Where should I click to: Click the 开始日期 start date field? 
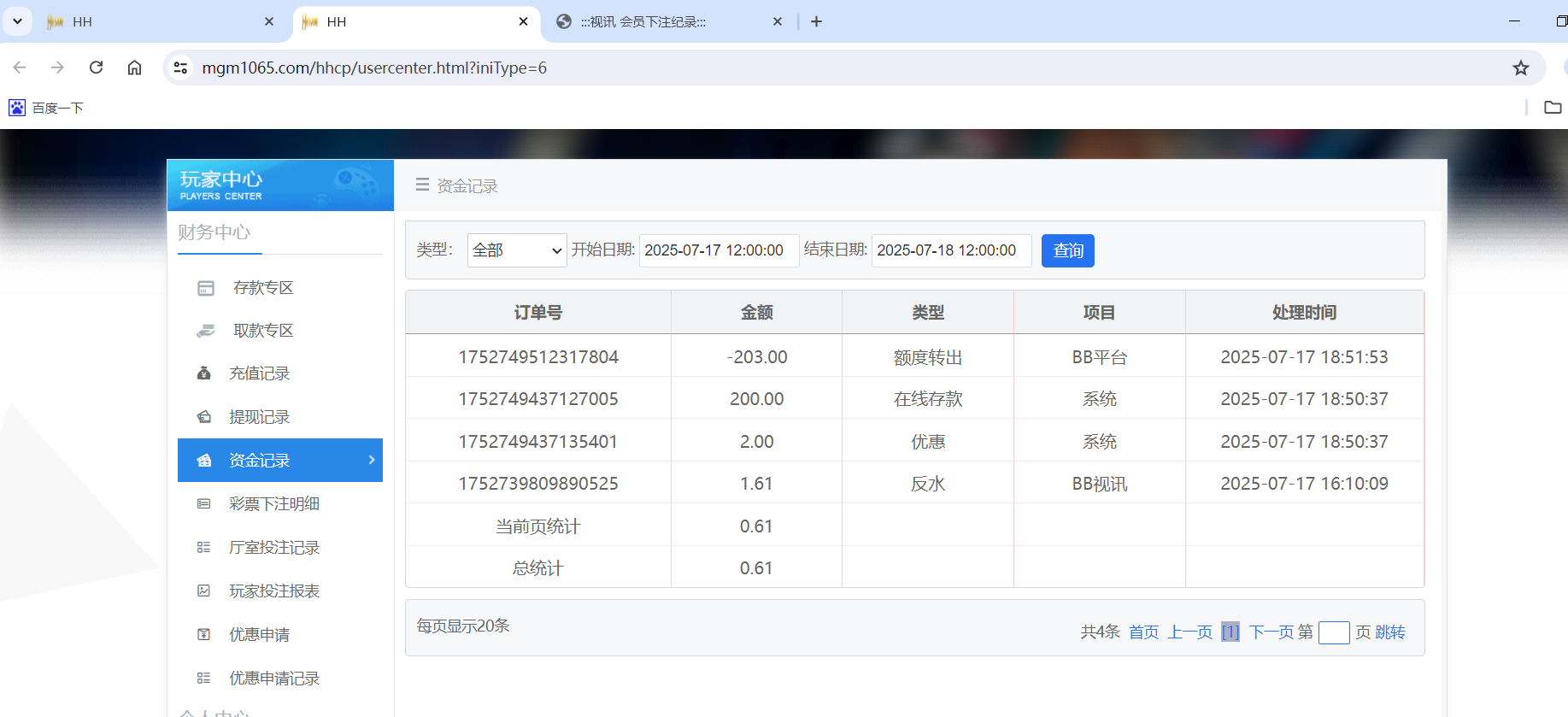tap(719, 250)
